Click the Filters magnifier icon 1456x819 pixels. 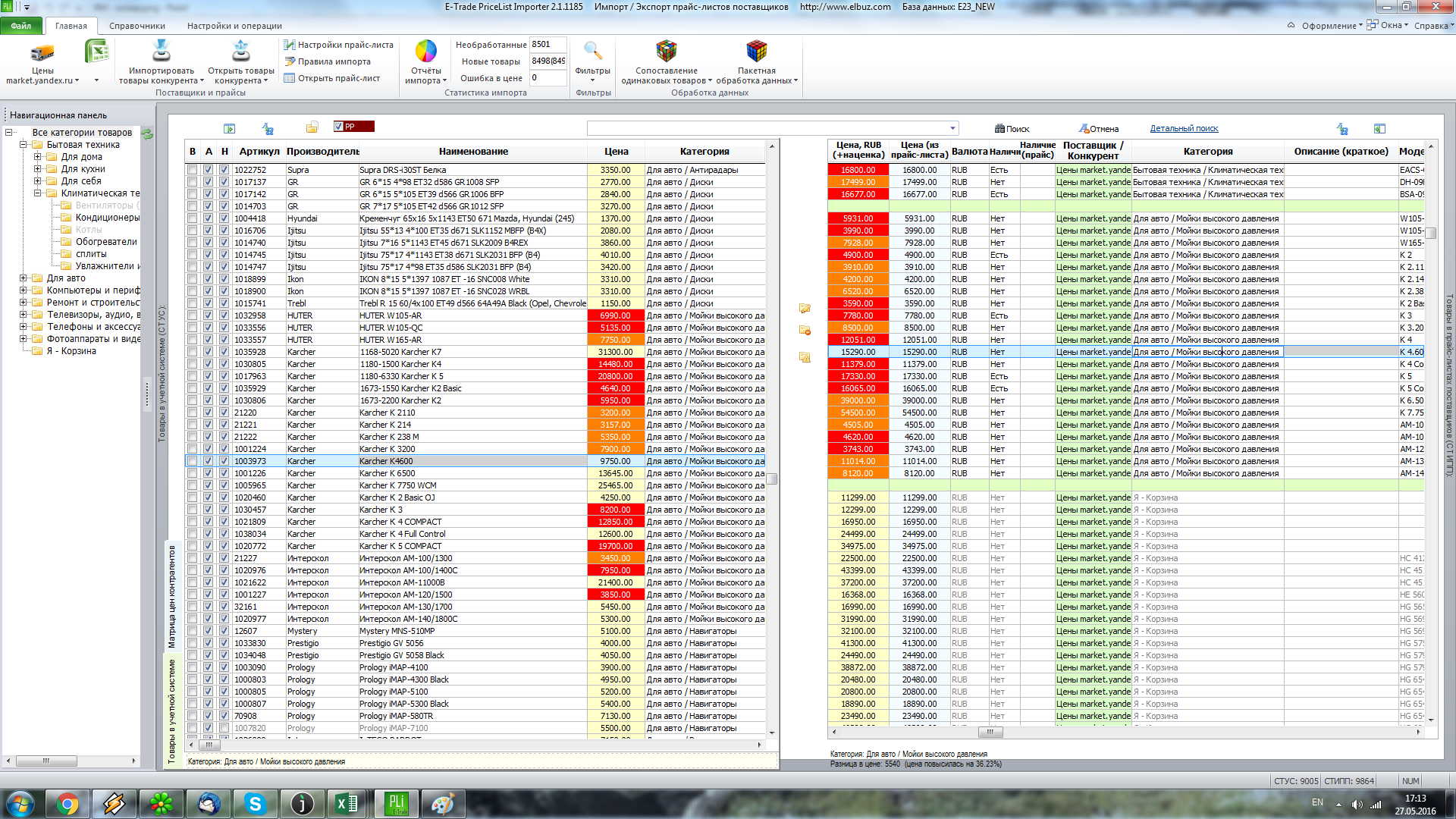pos(593,52)
